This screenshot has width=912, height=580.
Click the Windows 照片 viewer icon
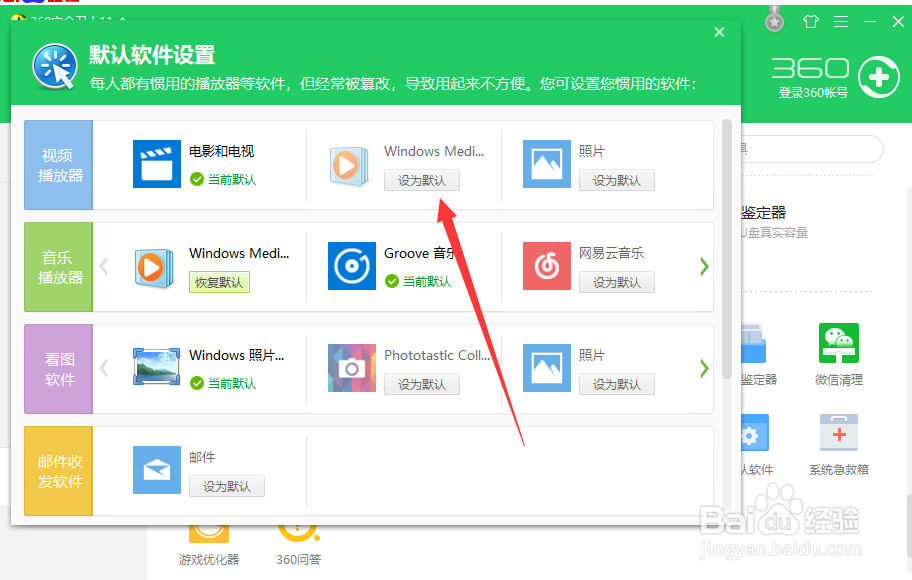pyautogui.click(x=156, y=366)
